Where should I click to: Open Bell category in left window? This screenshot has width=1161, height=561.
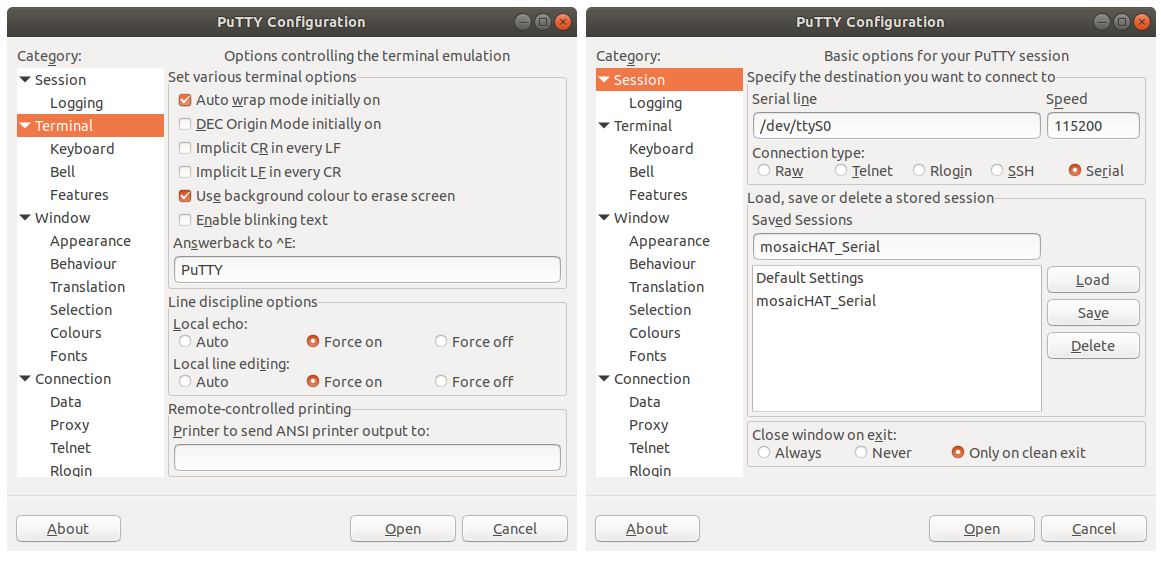(x=62, y=172)
